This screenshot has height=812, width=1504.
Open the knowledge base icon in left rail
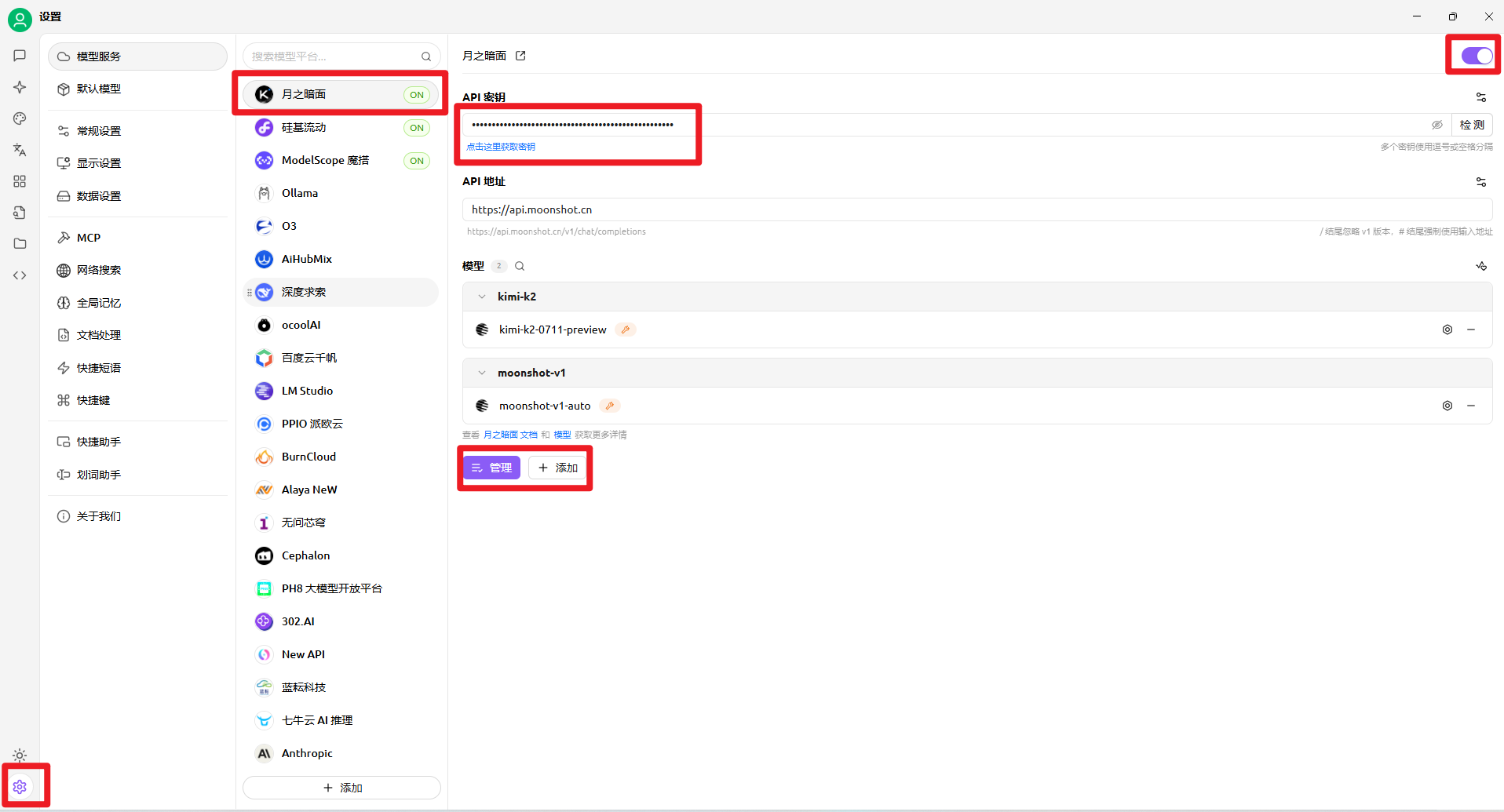point(20,213)
